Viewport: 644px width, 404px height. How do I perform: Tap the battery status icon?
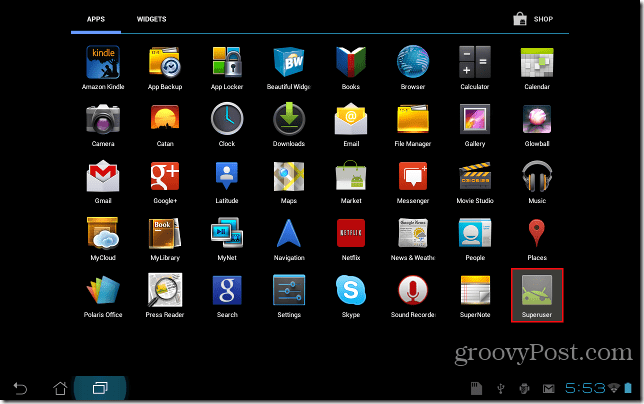(x=628, y=388)
